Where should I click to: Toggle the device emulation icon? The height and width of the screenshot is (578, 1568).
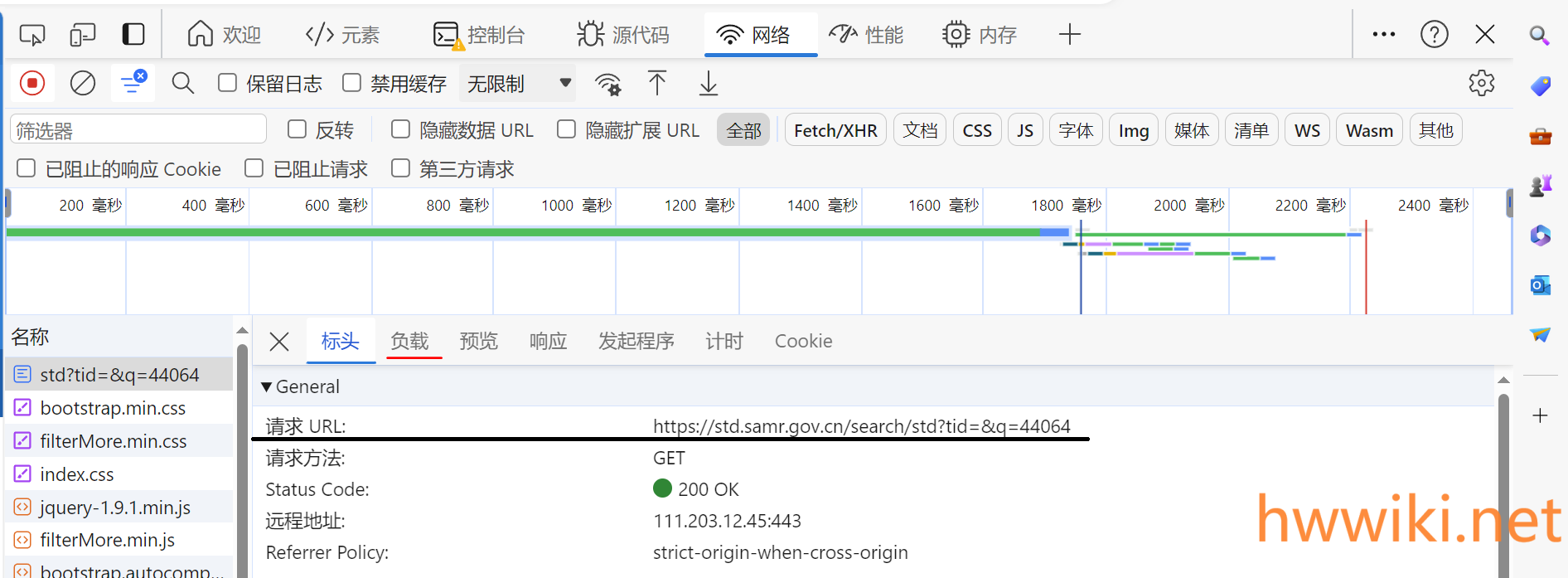coord(83,34)
